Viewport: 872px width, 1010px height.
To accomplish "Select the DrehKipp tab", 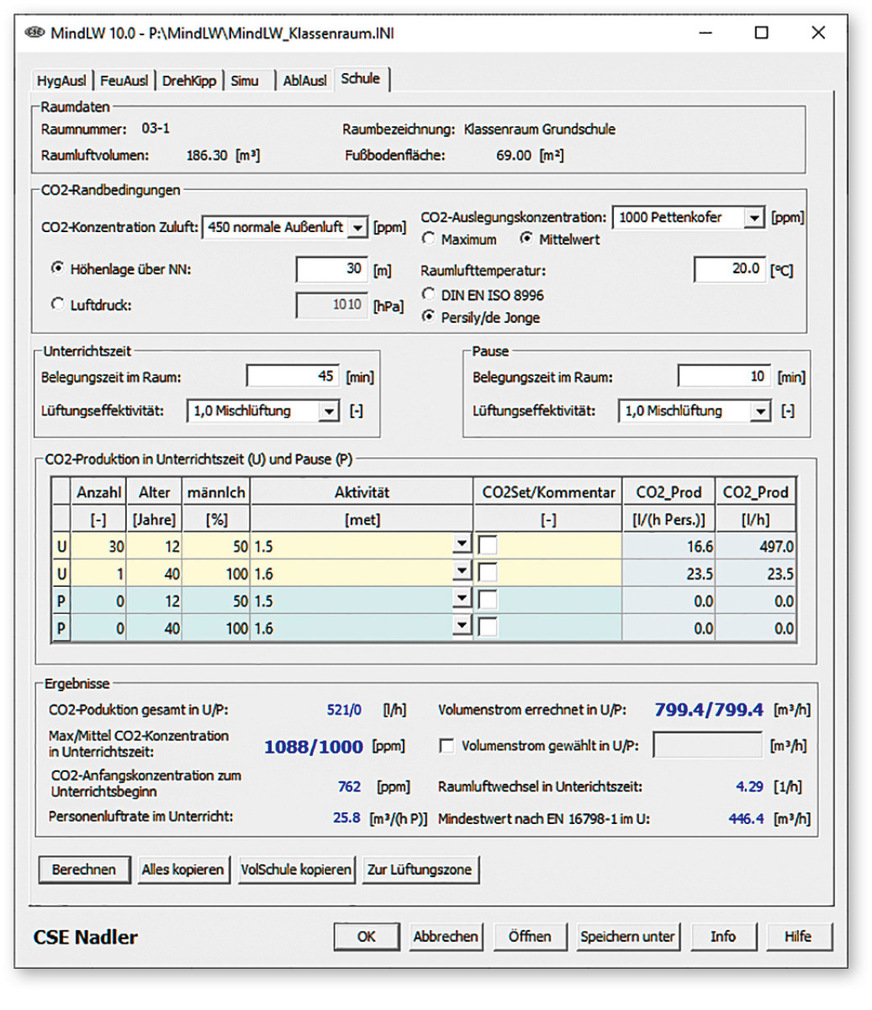I will [190, 80].
